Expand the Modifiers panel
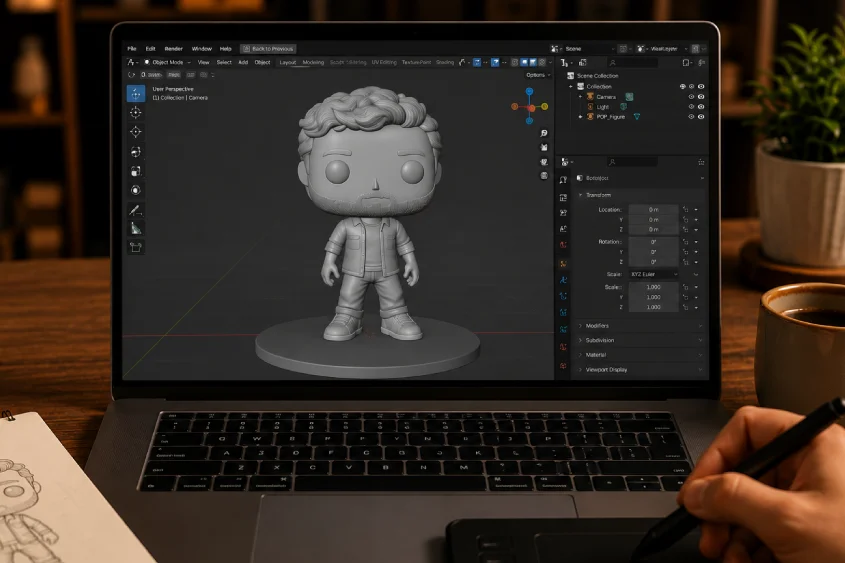The height and width of the screenshot is (563, 845). point(640,326)
